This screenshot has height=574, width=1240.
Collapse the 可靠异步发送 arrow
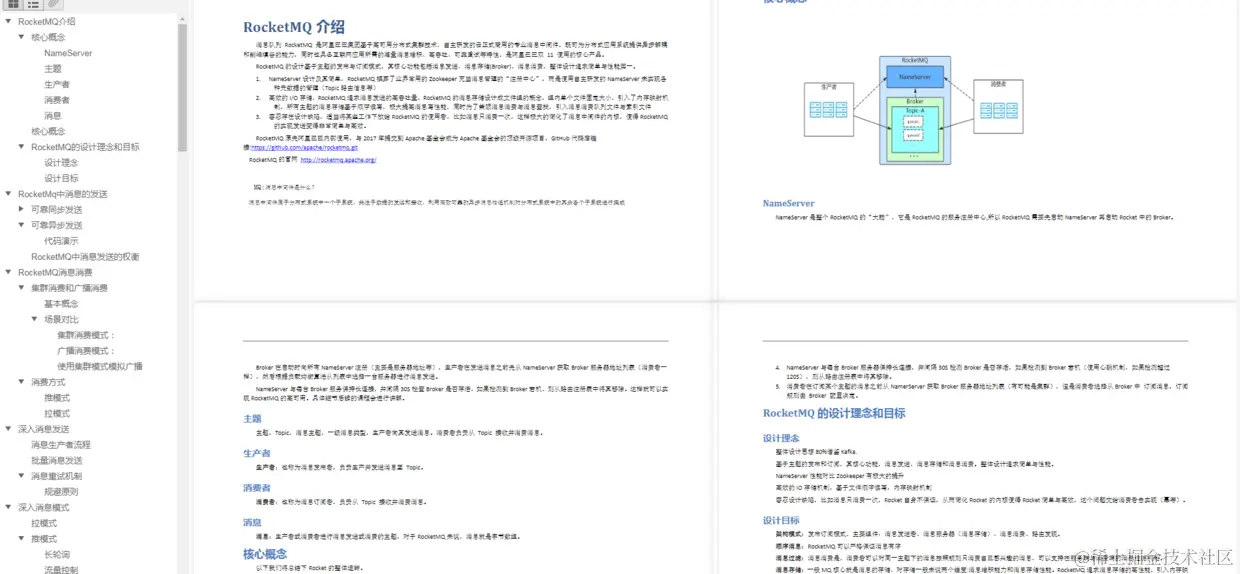tap(22, 225)
